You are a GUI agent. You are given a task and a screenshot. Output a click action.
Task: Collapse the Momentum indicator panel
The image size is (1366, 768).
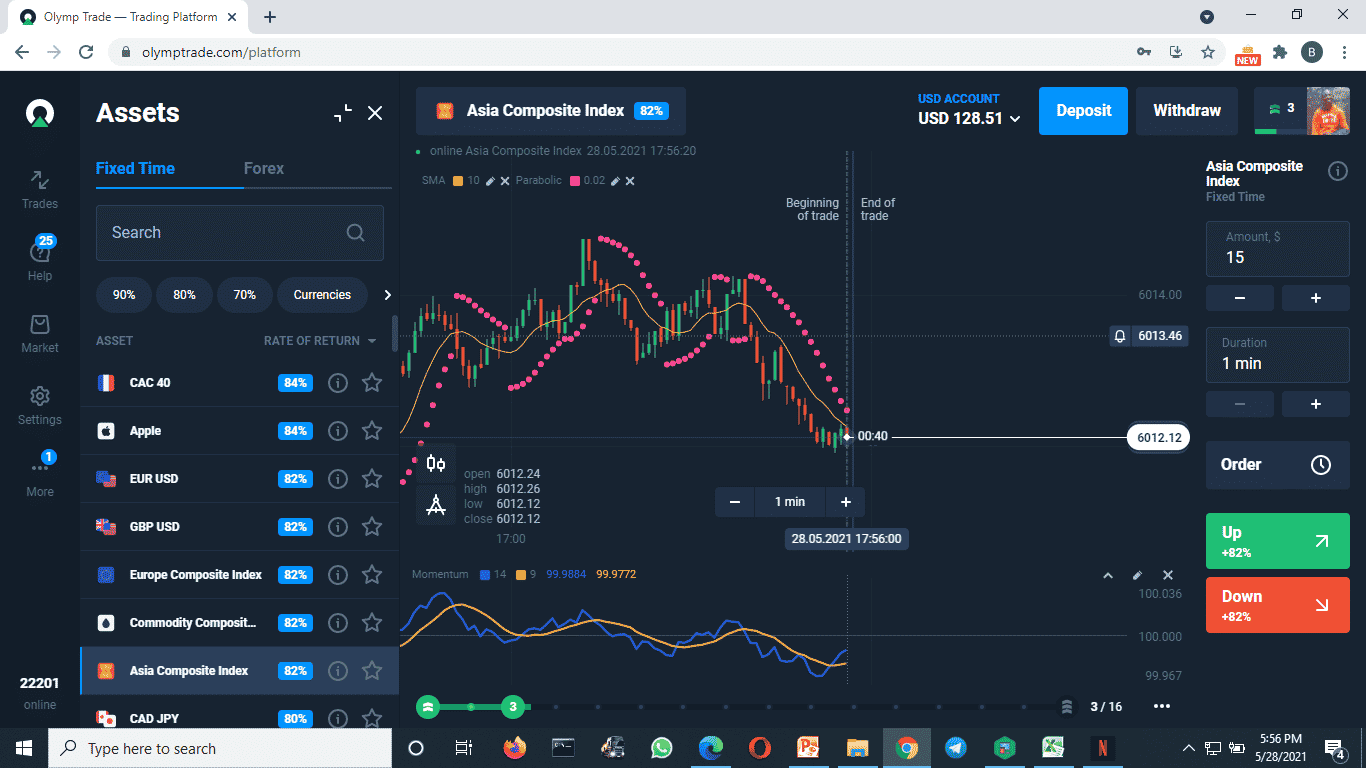(1107, 576)
